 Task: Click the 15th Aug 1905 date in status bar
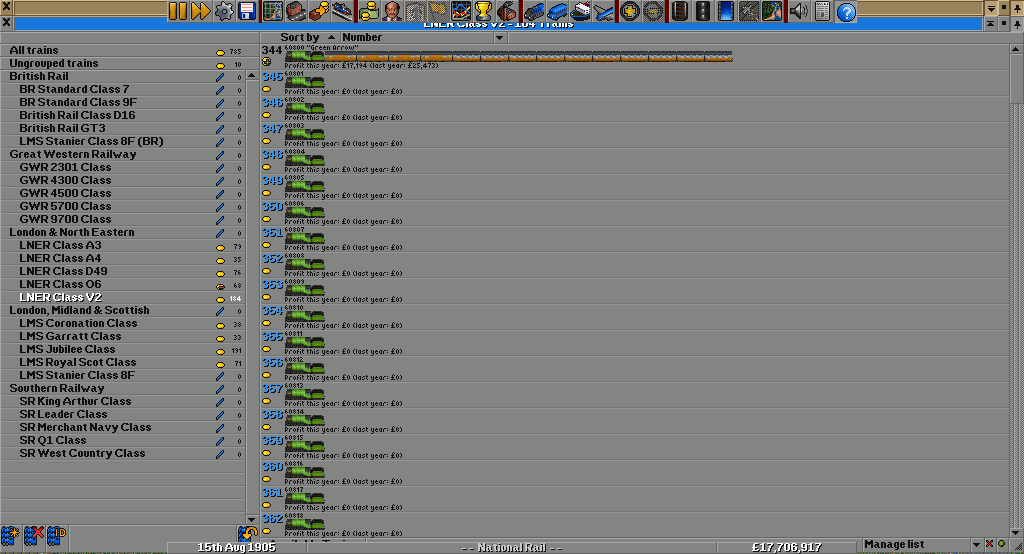pos(236,547)
